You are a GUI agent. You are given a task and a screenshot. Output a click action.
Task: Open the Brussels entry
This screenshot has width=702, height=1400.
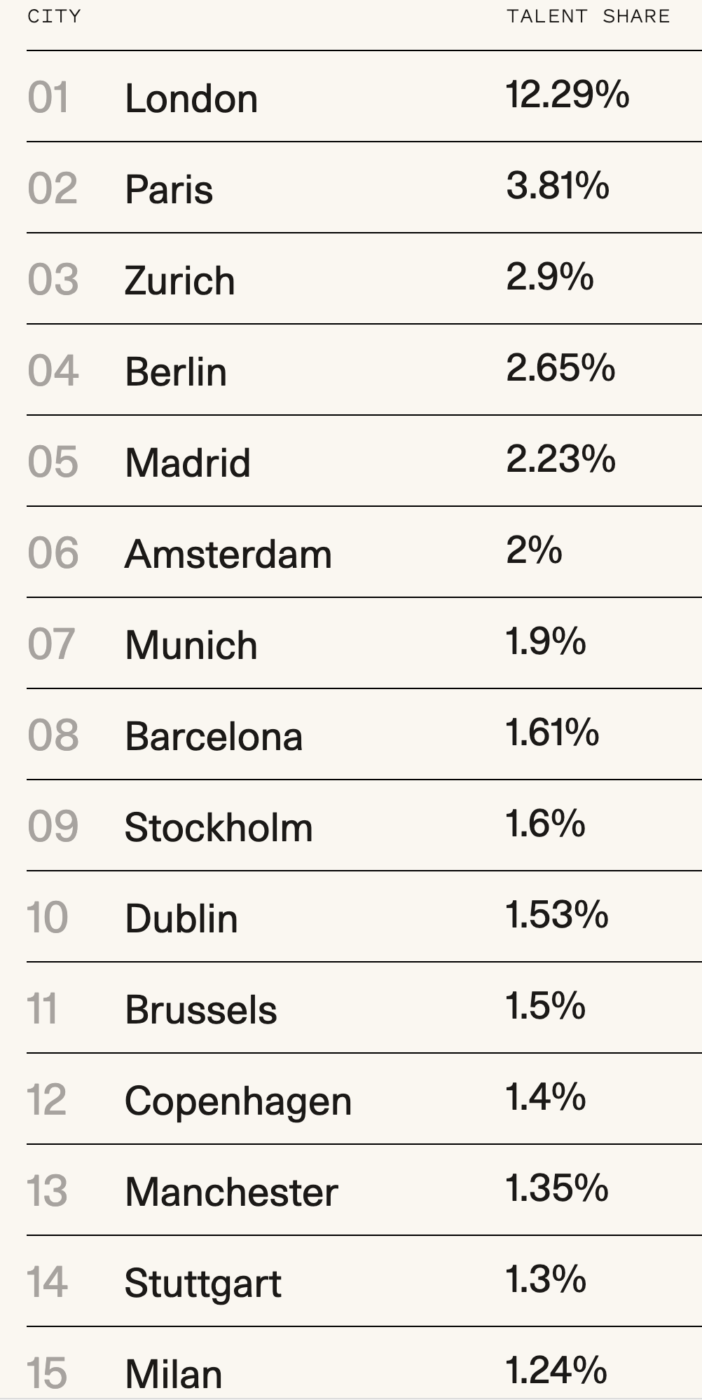click(201, 1010)
